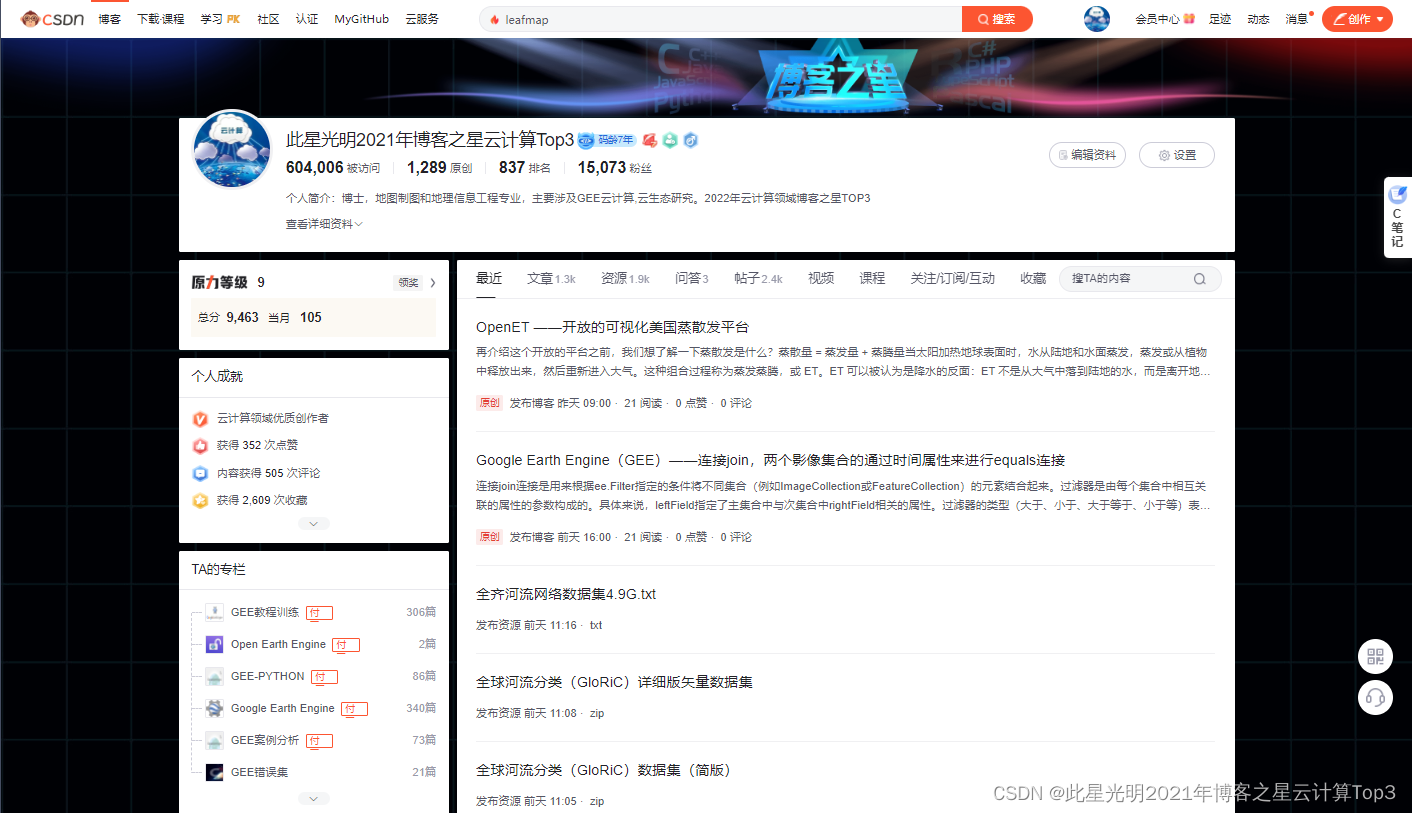The image size is (1412, 813).
Task: Switch to the 关注/订阅/互动 tab
Action: [x=952, y=278]
